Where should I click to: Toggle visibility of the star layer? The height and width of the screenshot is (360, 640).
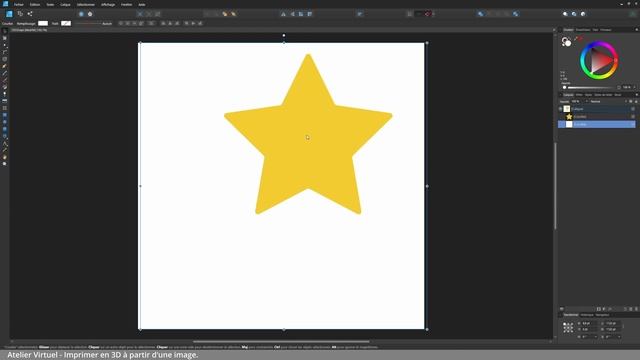pos(633,117)
